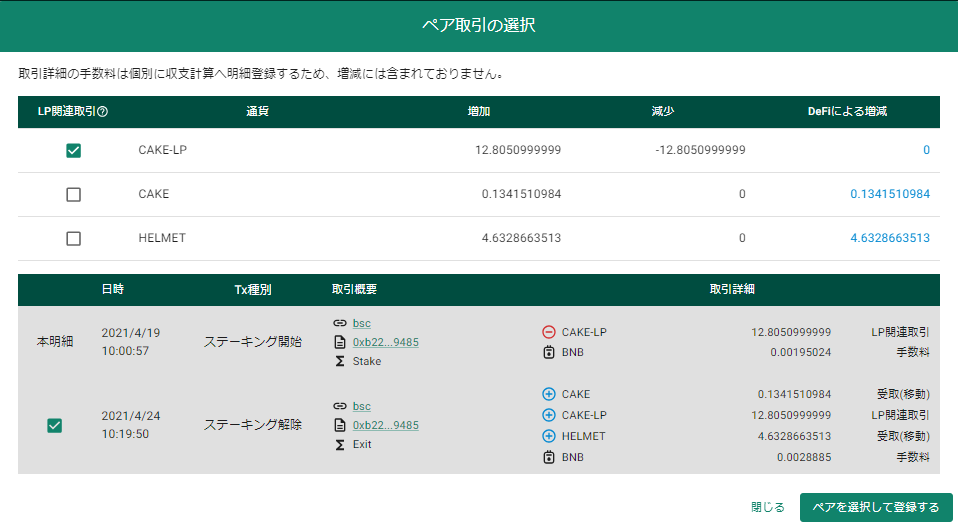The width and height of the screenshot is (958, 525).
Task: Click the link icon in the 2021/4/19 row
Action: click(x=340, y=323)
